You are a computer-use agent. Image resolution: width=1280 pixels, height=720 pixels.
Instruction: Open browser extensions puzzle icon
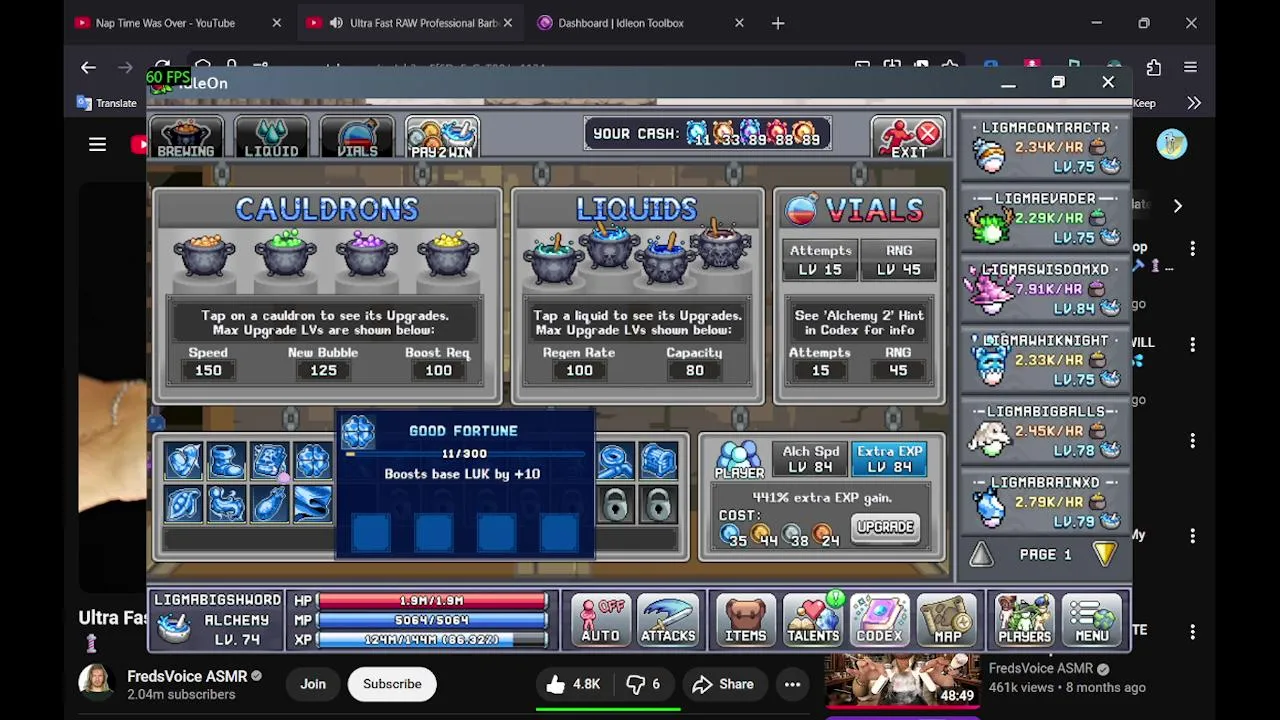pyautogui.click(x=1154, y=67)
